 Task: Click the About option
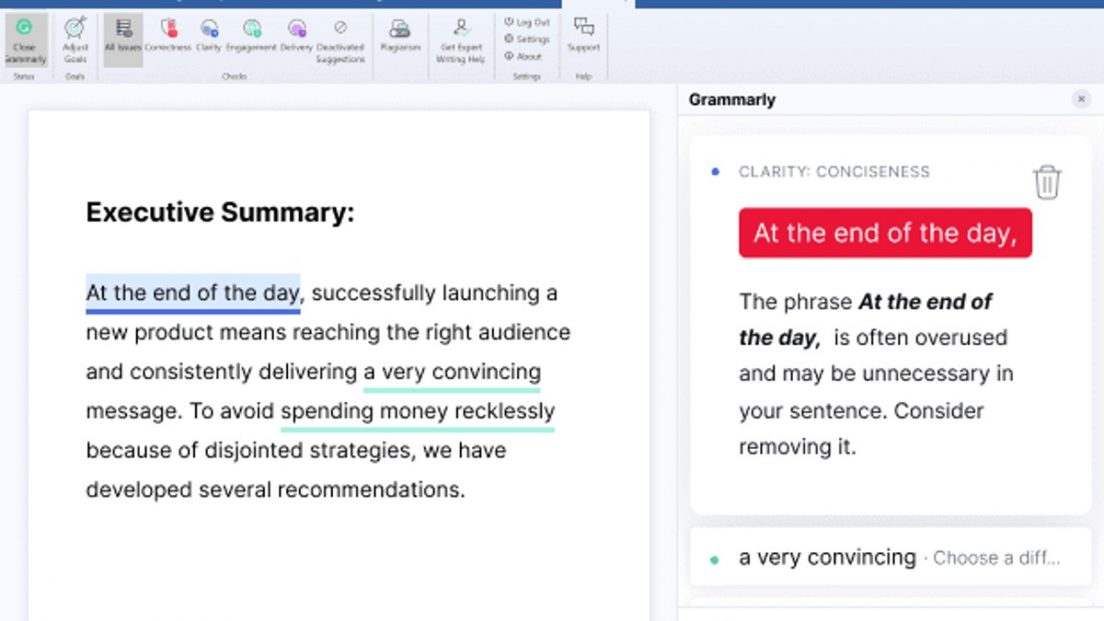523,56
